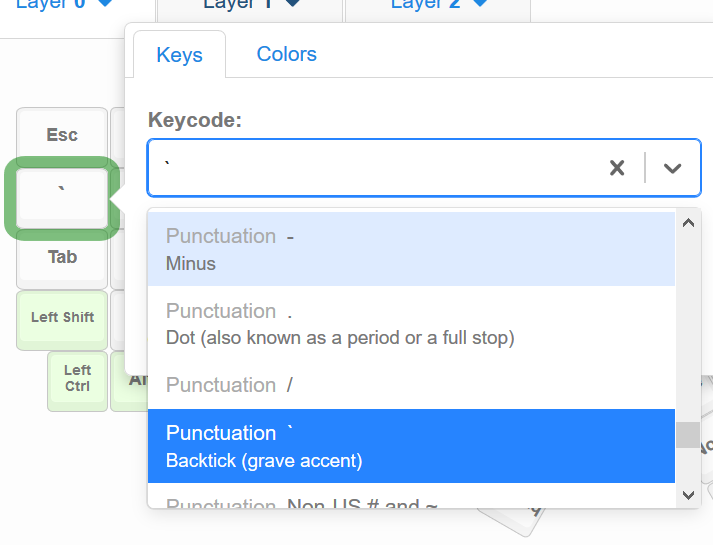The height and width of the screenshot is (545, 713).
Task: Select the Esc key on the keyboard
Action: coord(62,135)
